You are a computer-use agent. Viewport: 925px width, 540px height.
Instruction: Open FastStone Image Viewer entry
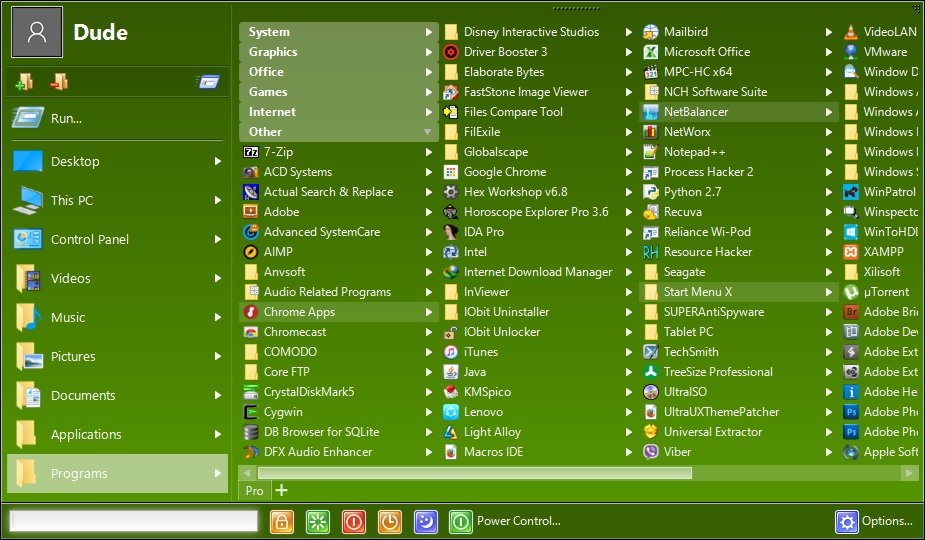[539, 91]
